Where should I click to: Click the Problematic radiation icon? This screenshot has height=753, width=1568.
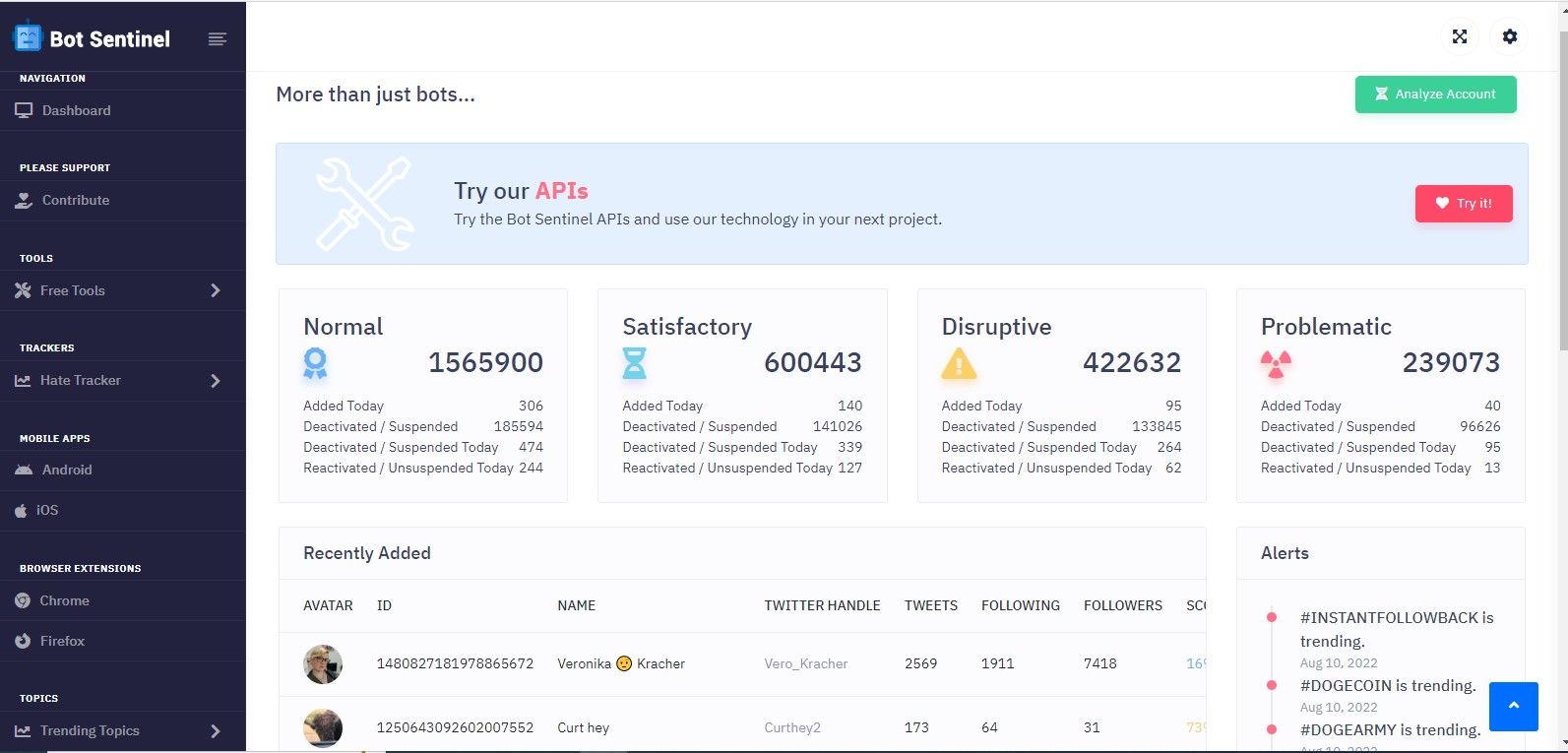[1276, 364]
